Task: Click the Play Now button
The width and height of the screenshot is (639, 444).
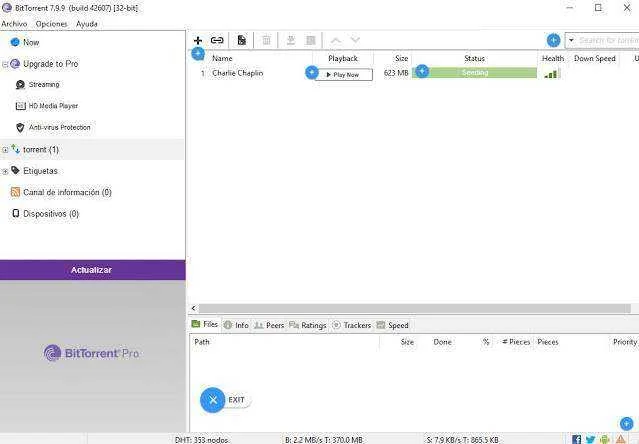Action: coord(344,75)
